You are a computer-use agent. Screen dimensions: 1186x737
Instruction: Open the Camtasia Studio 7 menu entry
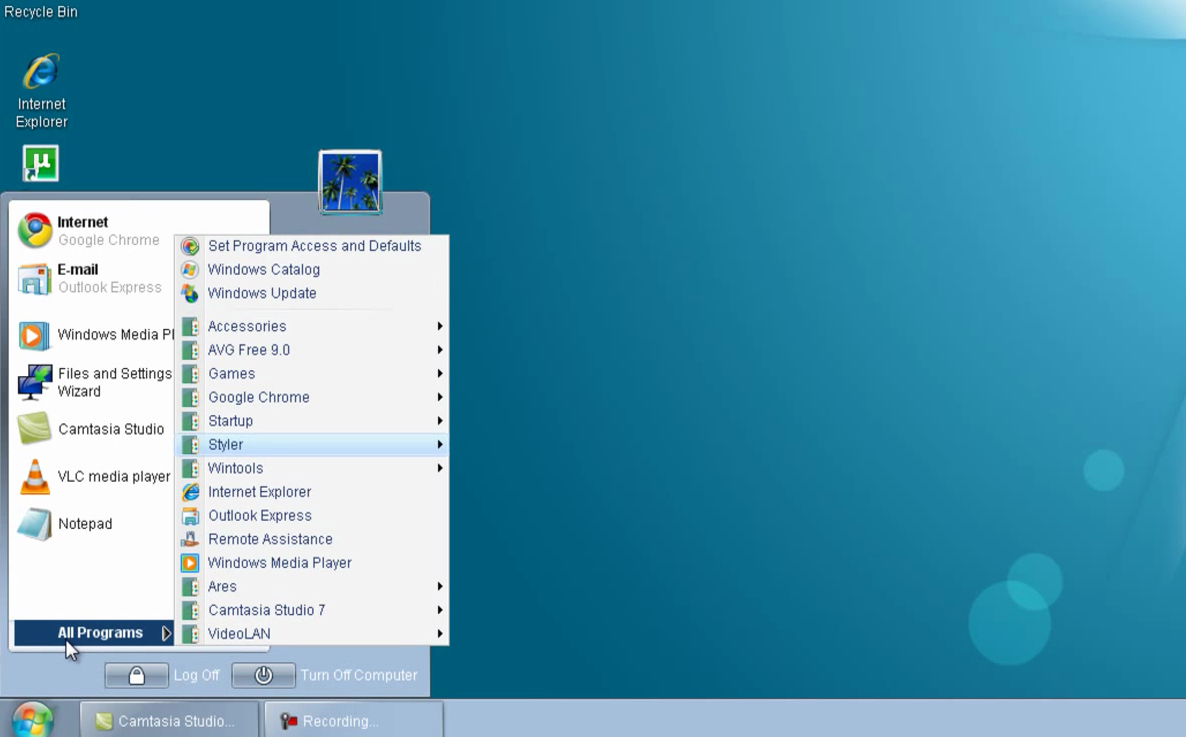(312, 610)
